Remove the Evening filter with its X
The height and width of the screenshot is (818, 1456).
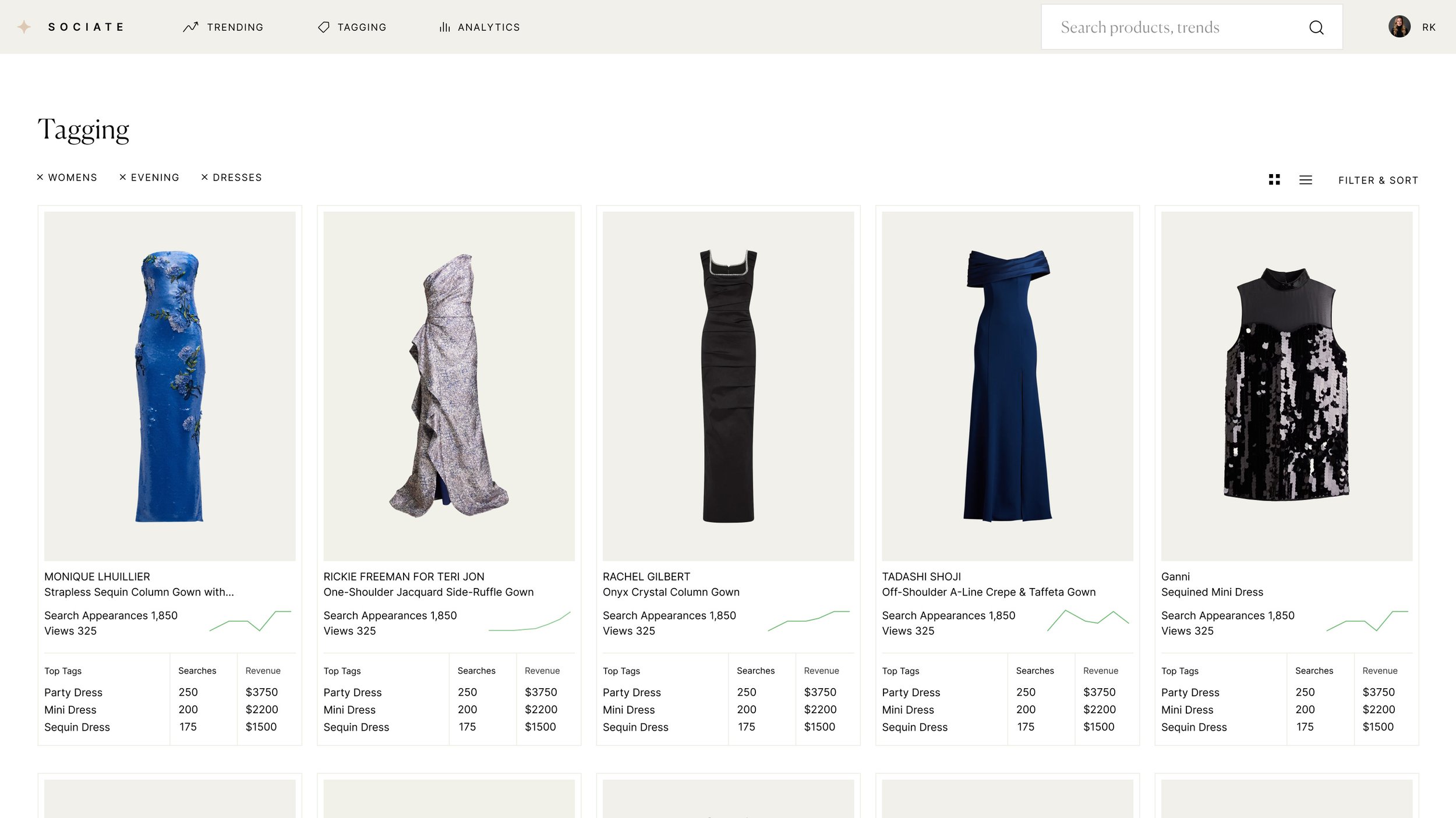(x=123, y=177)
